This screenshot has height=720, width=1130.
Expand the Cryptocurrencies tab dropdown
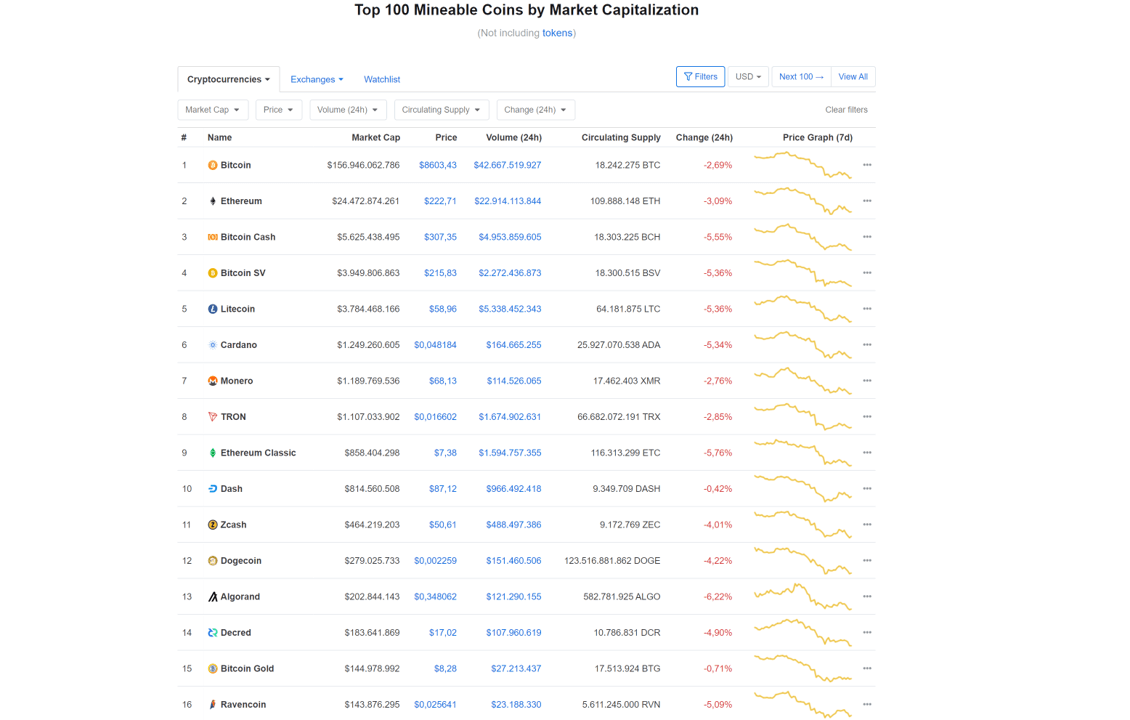[228, 79]
